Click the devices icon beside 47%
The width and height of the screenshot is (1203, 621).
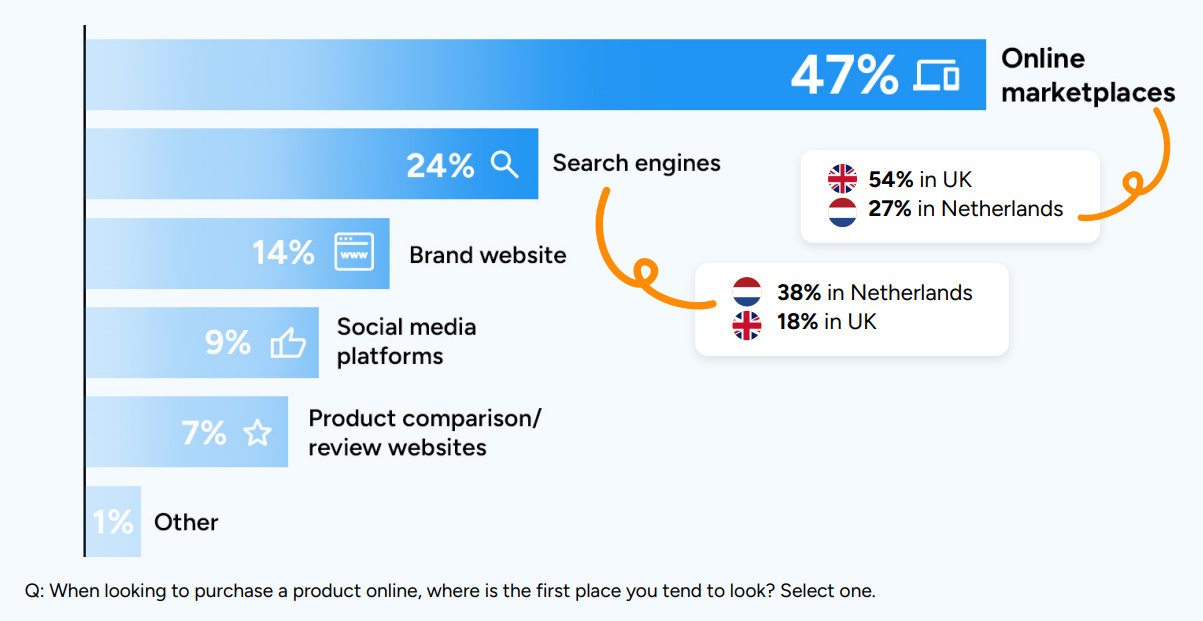[x=938, y=75]
